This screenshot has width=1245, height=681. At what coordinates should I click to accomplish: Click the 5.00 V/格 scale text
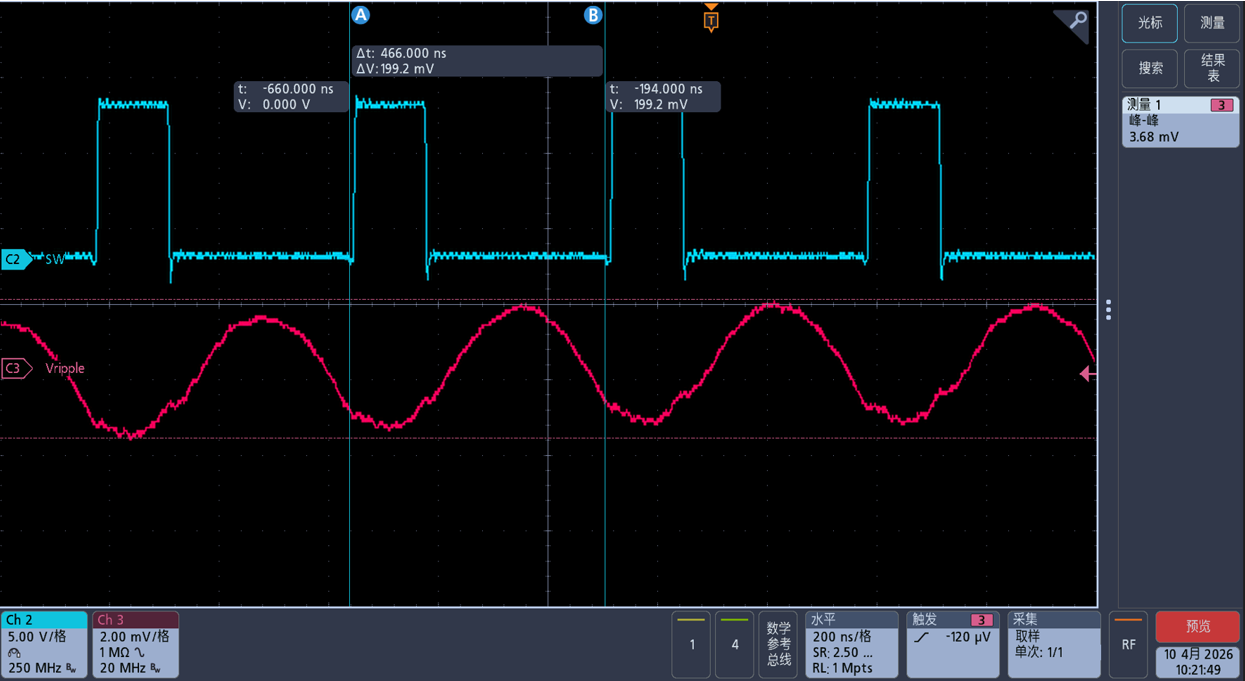tap(37, 636)
